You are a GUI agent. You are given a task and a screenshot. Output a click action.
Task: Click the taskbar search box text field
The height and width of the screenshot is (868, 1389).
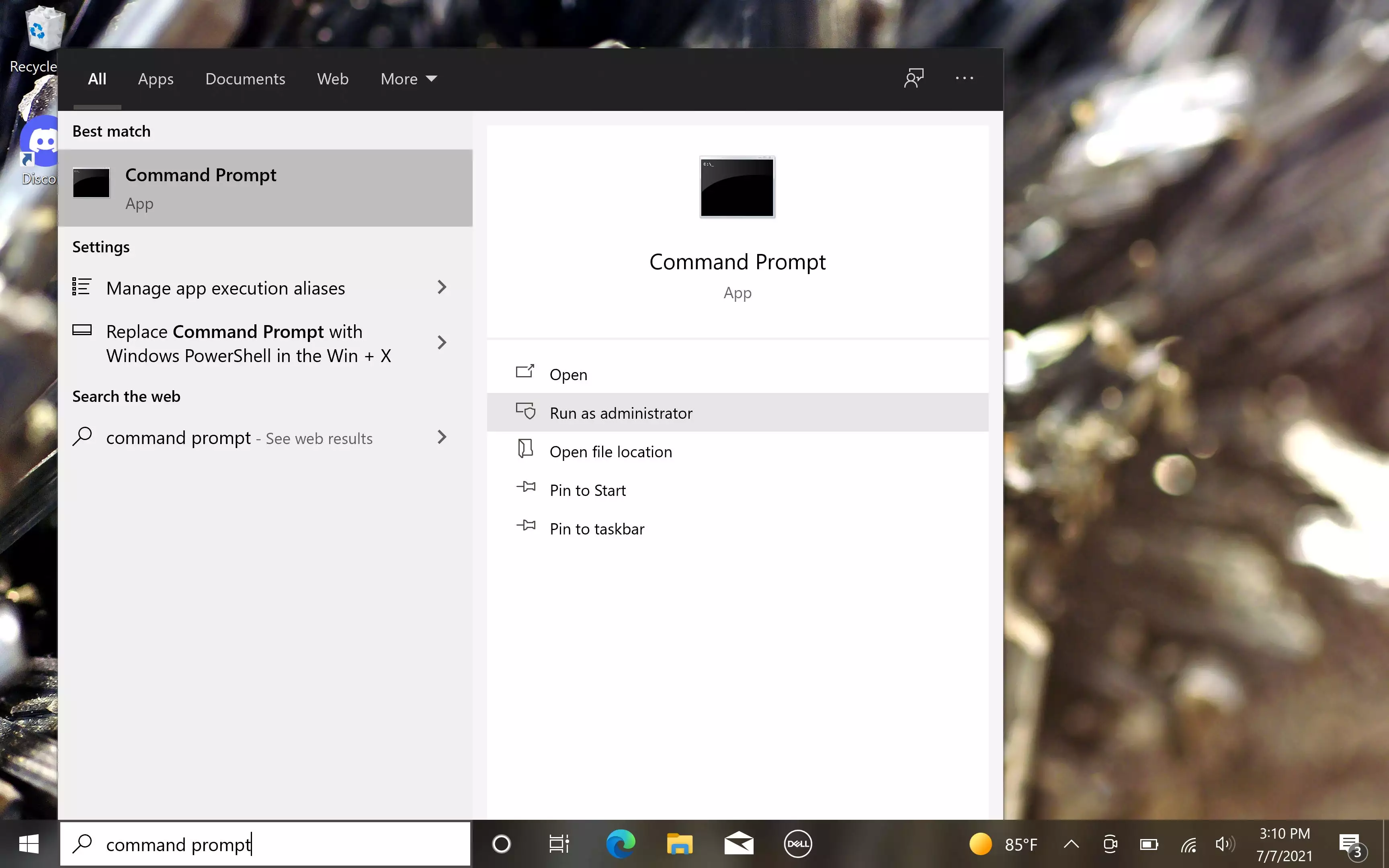pyautogui.click(x=265, y=844)
